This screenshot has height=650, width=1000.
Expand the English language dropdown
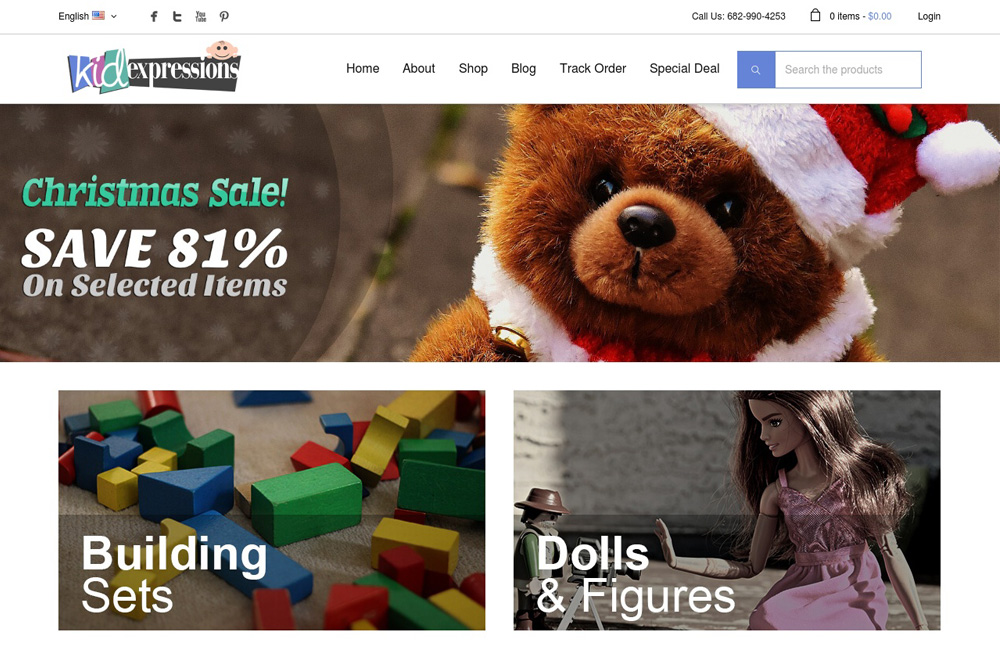(87, 16)
